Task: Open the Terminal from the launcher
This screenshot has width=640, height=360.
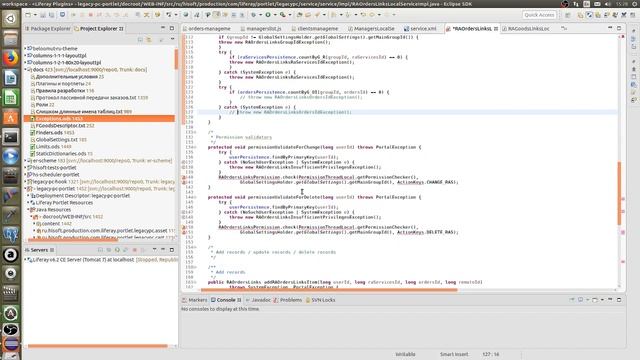Action: tap(11, 137)
